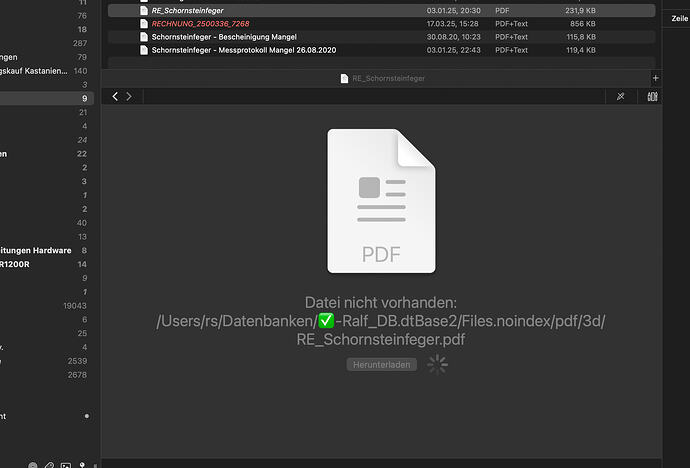Click the tag icon at sidebar bottom
This screenshot has width=690, height=468.
click(x=49, y=465)
